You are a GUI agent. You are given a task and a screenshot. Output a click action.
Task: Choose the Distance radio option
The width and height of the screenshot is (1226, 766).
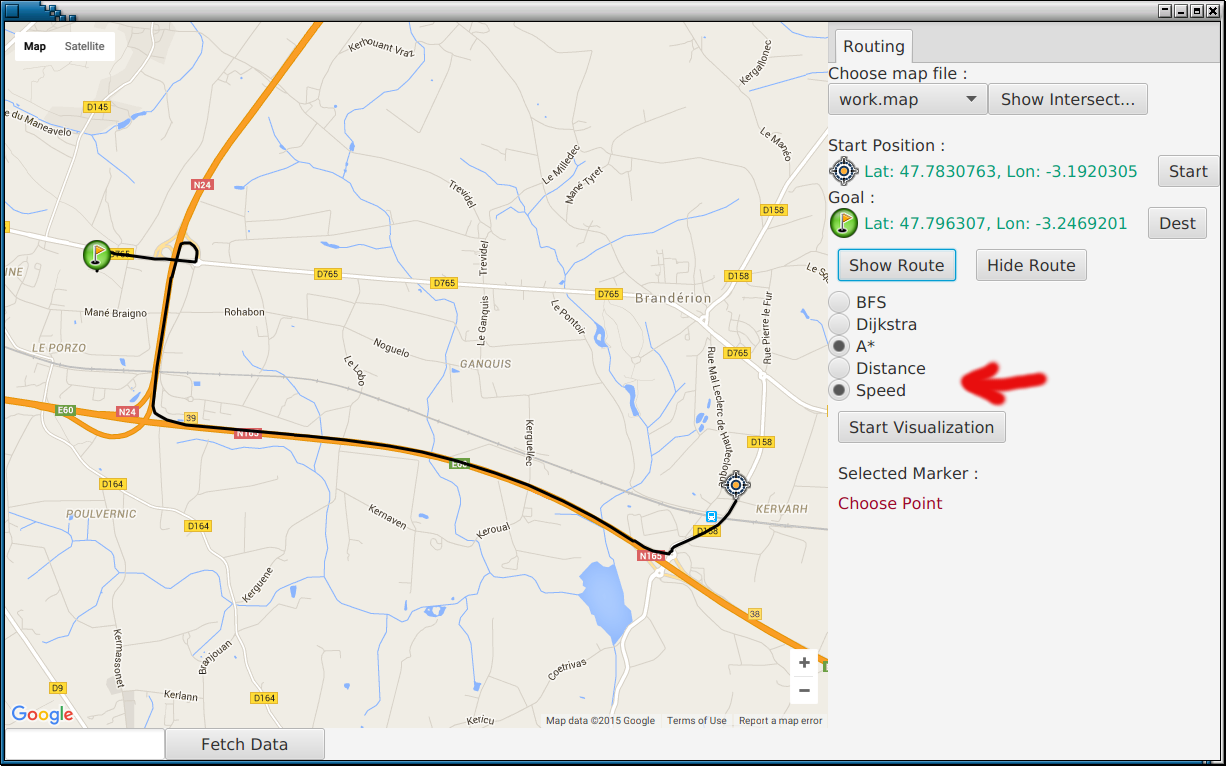coord(839,368)
